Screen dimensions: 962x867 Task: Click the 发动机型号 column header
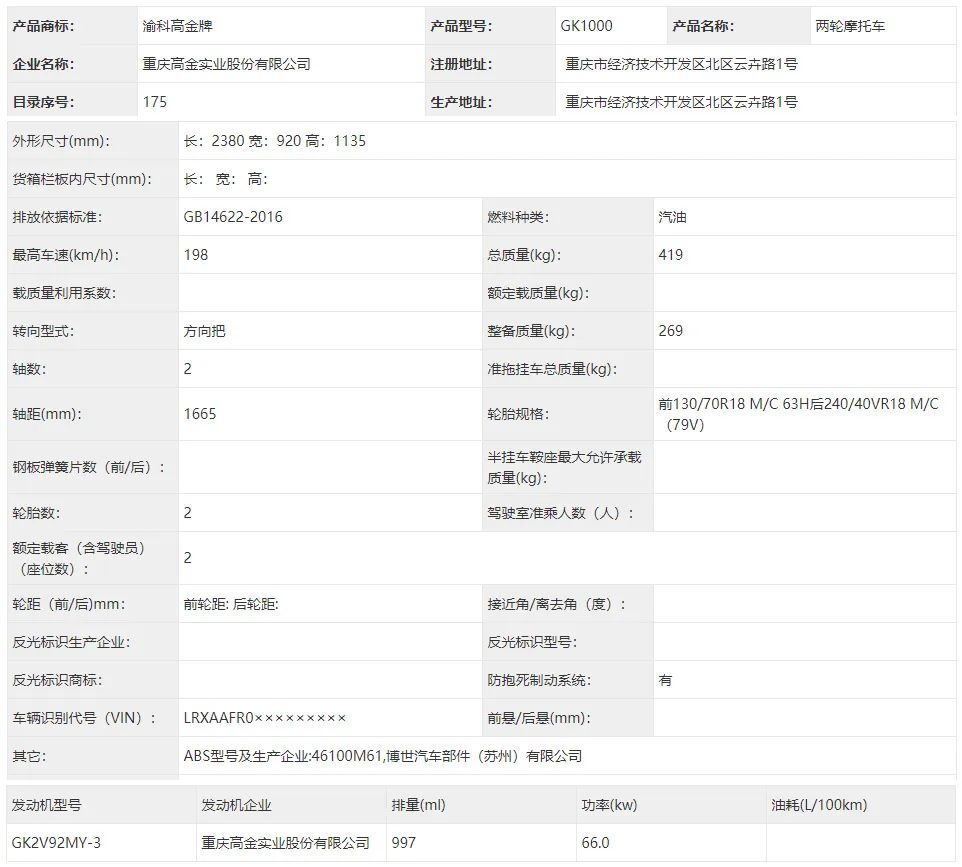(47, 806)
